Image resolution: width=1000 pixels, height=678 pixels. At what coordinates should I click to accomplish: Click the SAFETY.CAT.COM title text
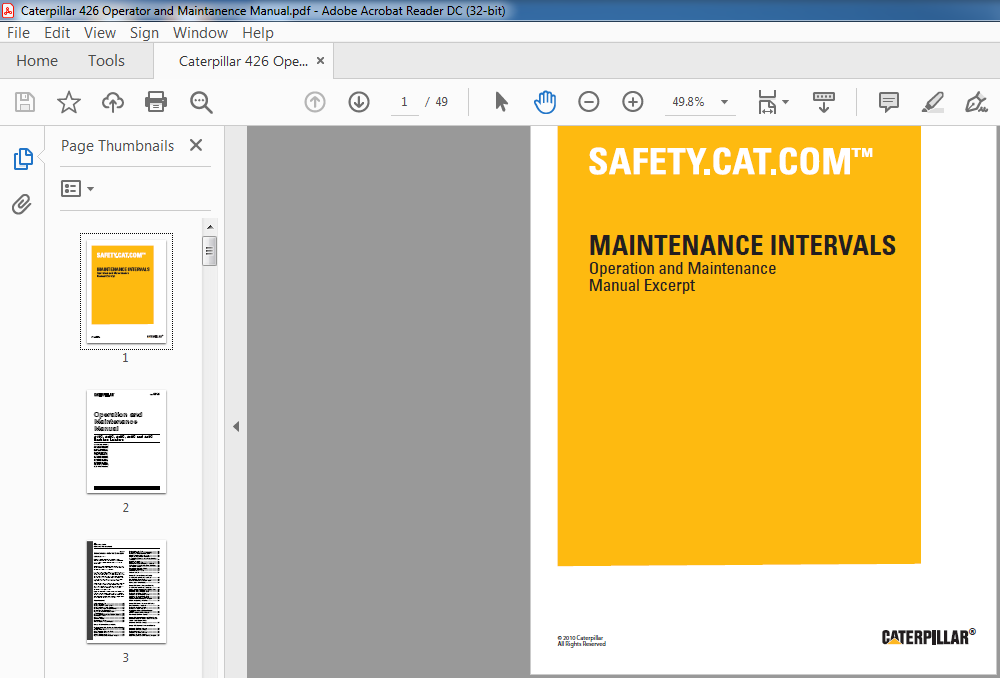tap(731, 161)
